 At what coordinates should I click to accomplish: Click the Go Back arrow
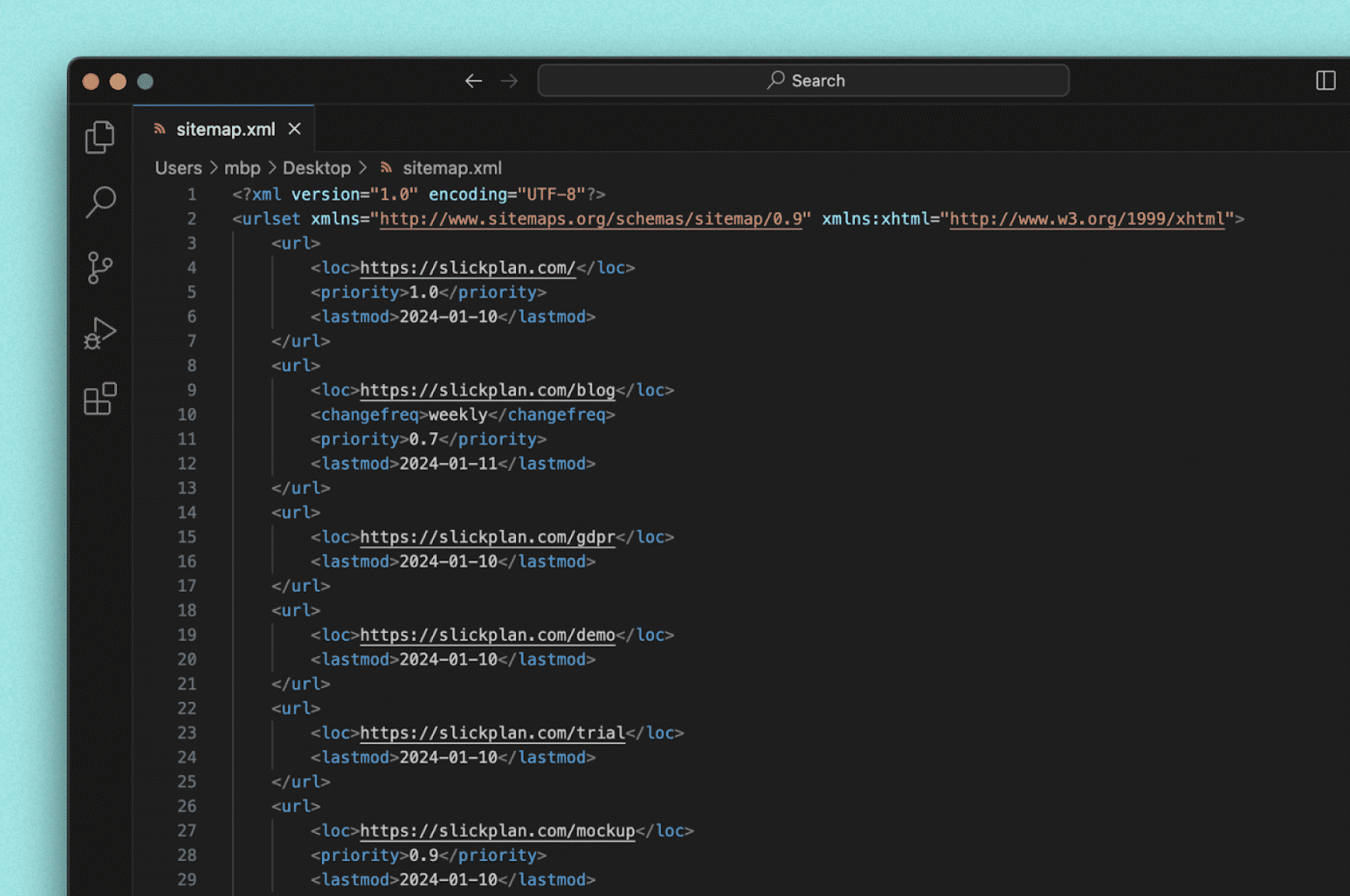point(473,81)
